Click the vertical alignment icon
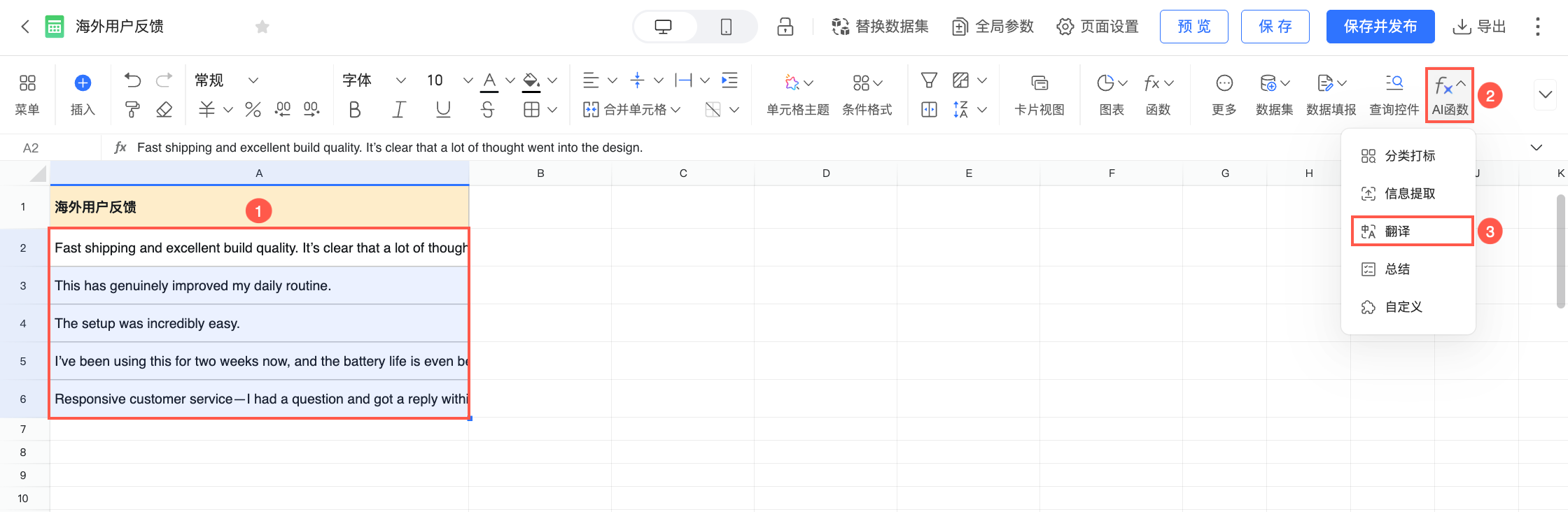Viewport: 1568px width, 512px height. 637,80
